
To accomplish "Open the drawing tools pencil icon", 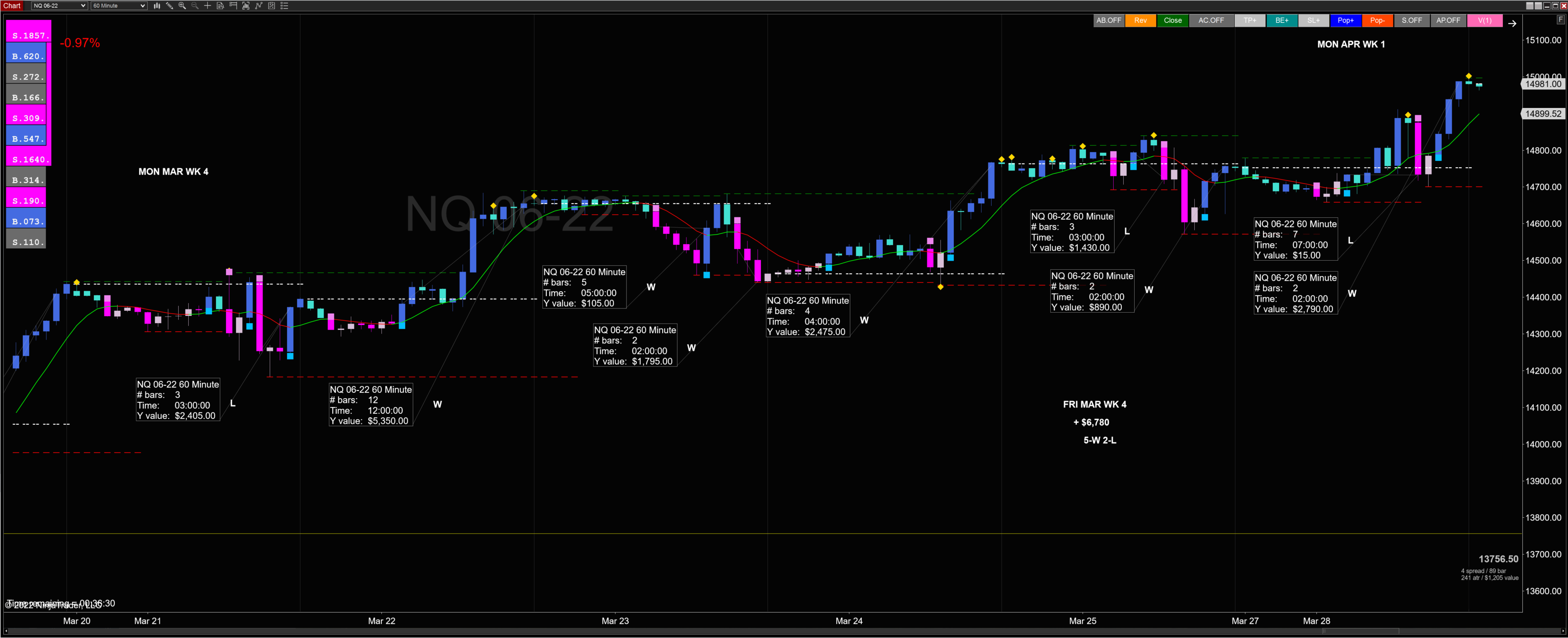I will click(170, 5).
